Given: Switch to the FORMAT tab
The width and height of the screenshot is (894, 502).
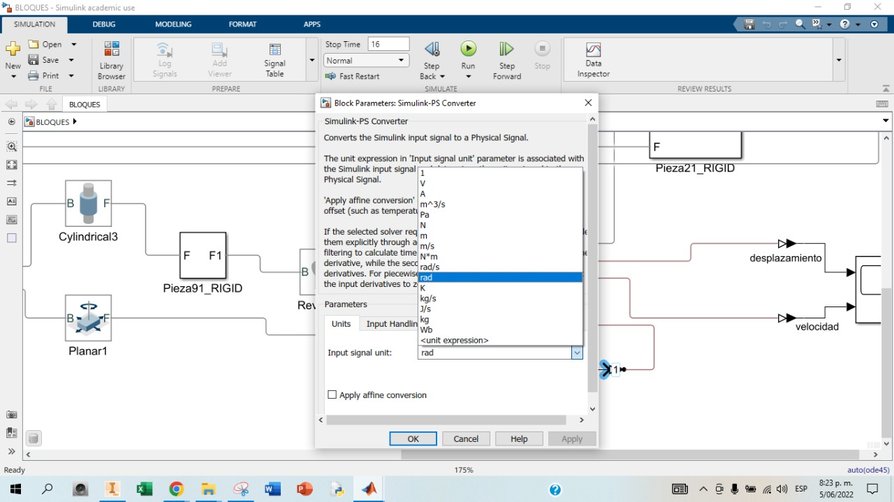Looking at the screenshot, I should [x=242, y=24].
